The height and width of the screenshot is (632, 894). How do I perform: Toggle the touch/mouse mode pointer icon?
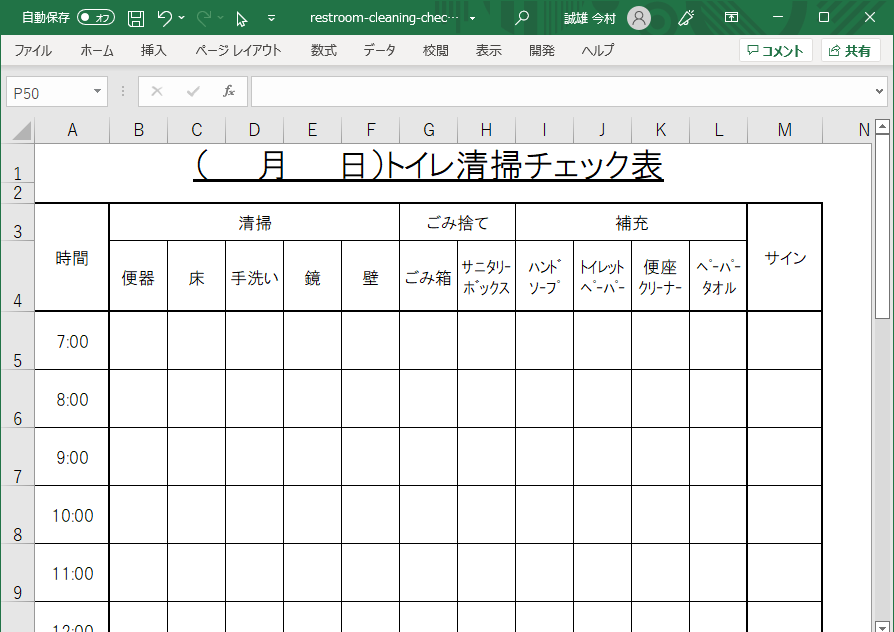point(242,18)
